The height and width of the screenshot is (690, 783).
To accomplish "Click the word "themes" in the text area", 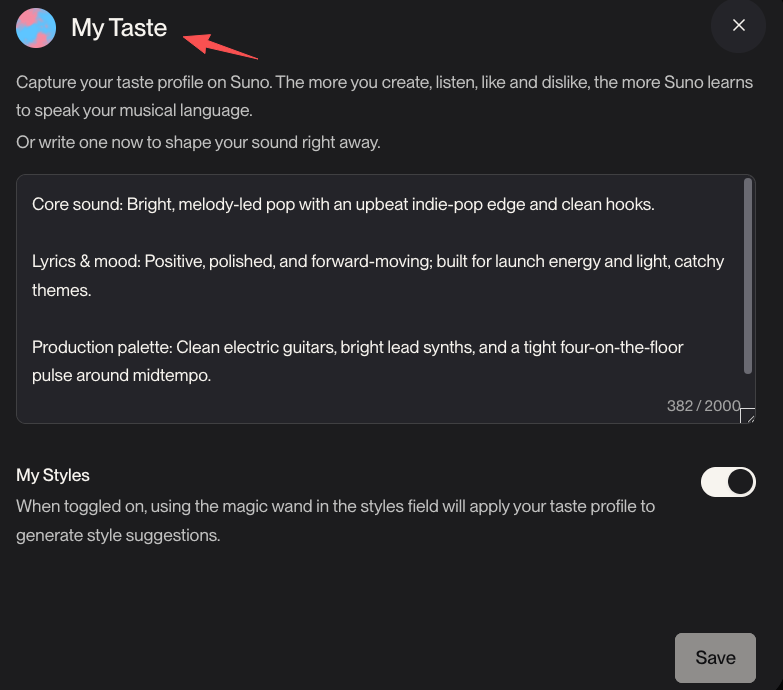I will click(63, 290).
